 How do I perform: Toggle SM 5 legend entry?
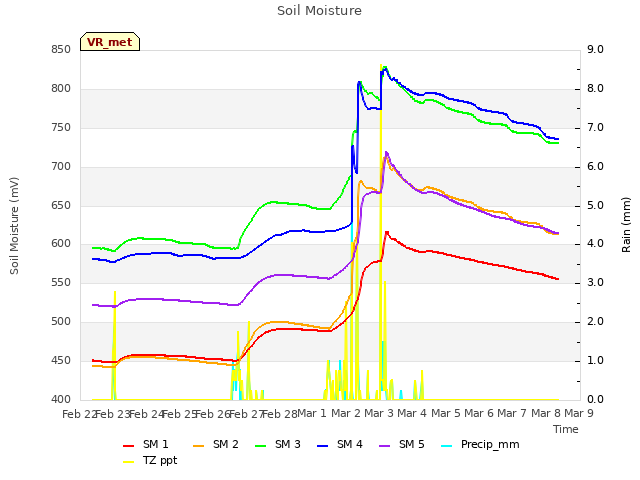(402, 444)
